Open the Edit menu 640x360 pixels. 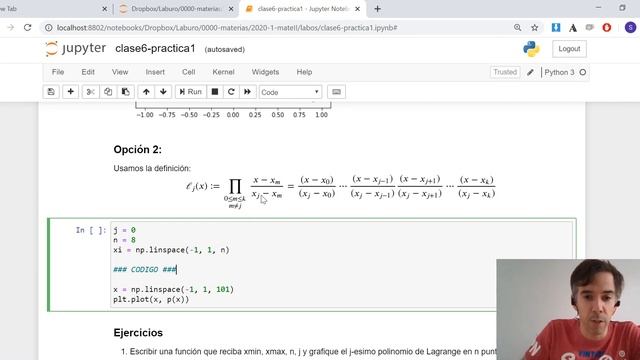coord(88,72)
